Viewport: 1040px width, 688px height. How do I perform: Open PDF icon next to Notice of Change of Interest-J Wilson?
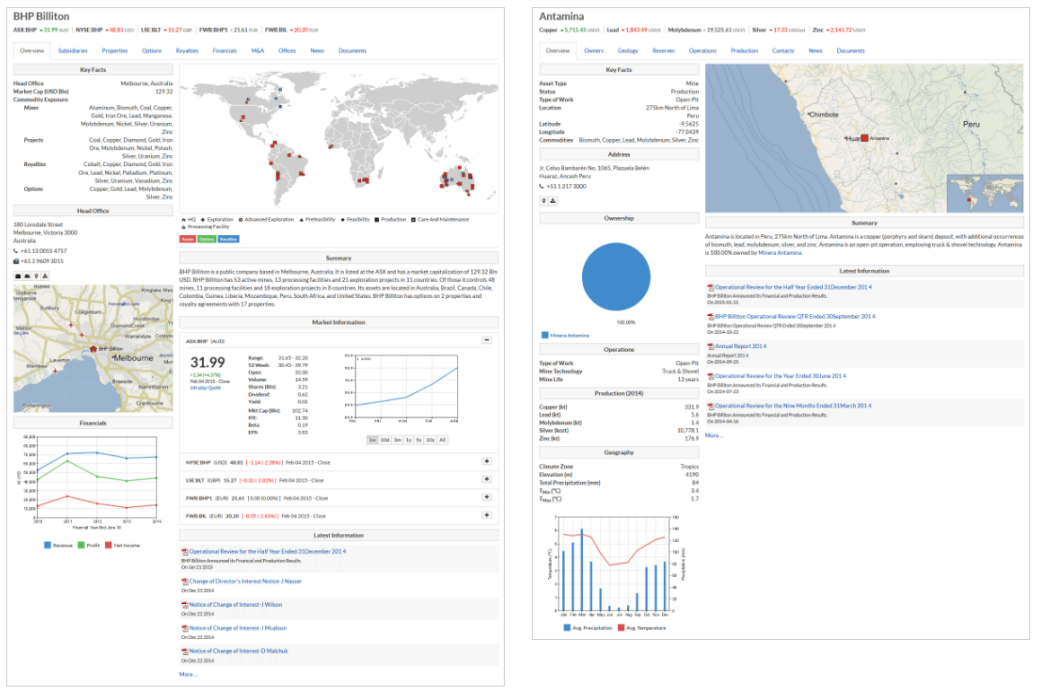(x=185, y=604)
